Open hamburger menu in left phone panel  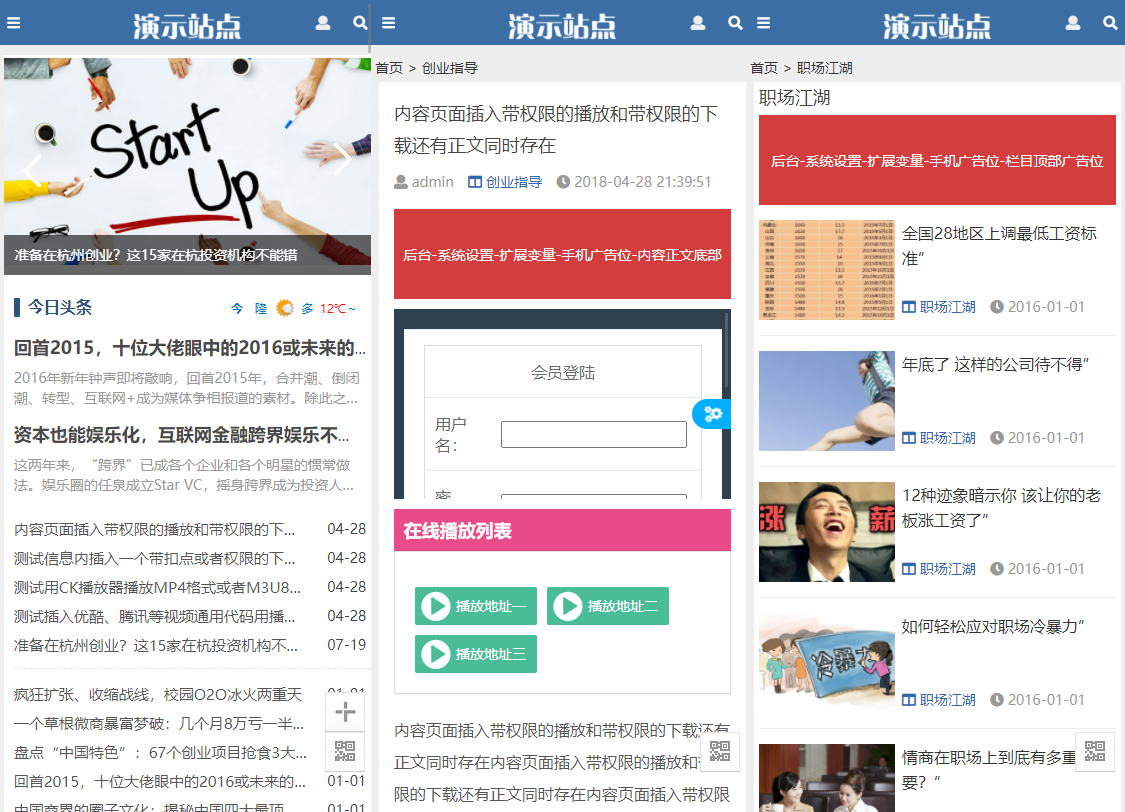tap(14, 23)
